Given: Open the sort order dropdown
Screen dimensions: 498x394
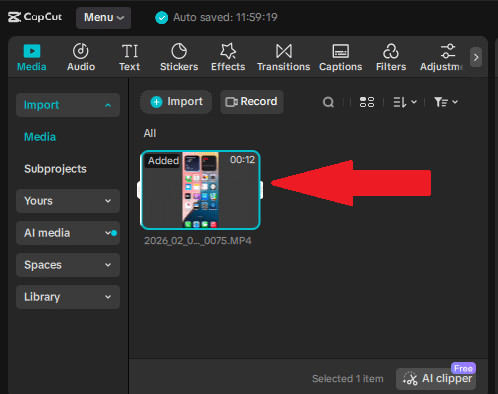Looking at the screenshot, I should (405, 102).
